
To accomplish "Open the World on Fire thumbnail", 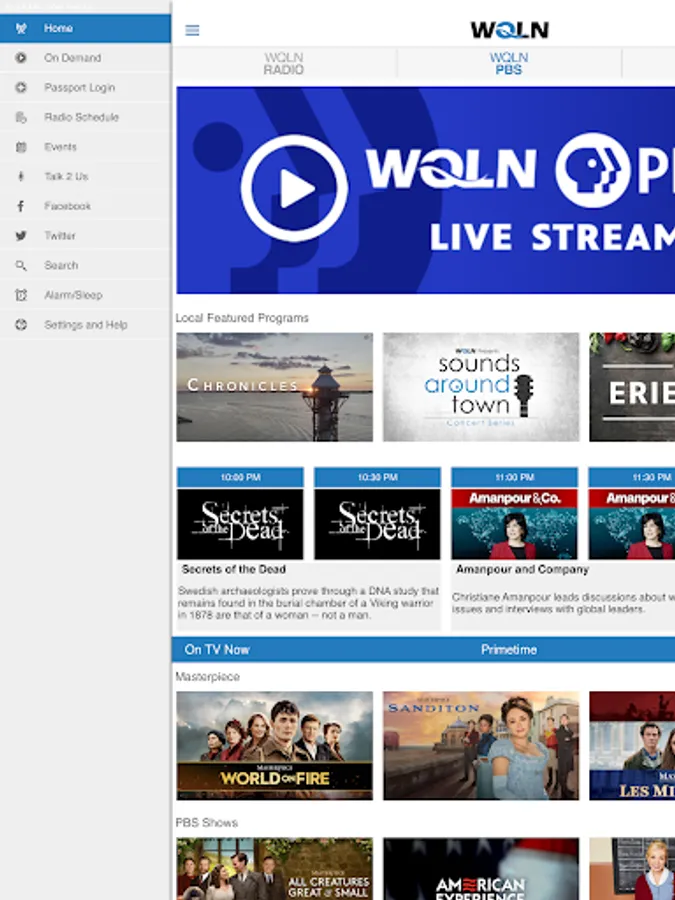I will click(274, 746).
